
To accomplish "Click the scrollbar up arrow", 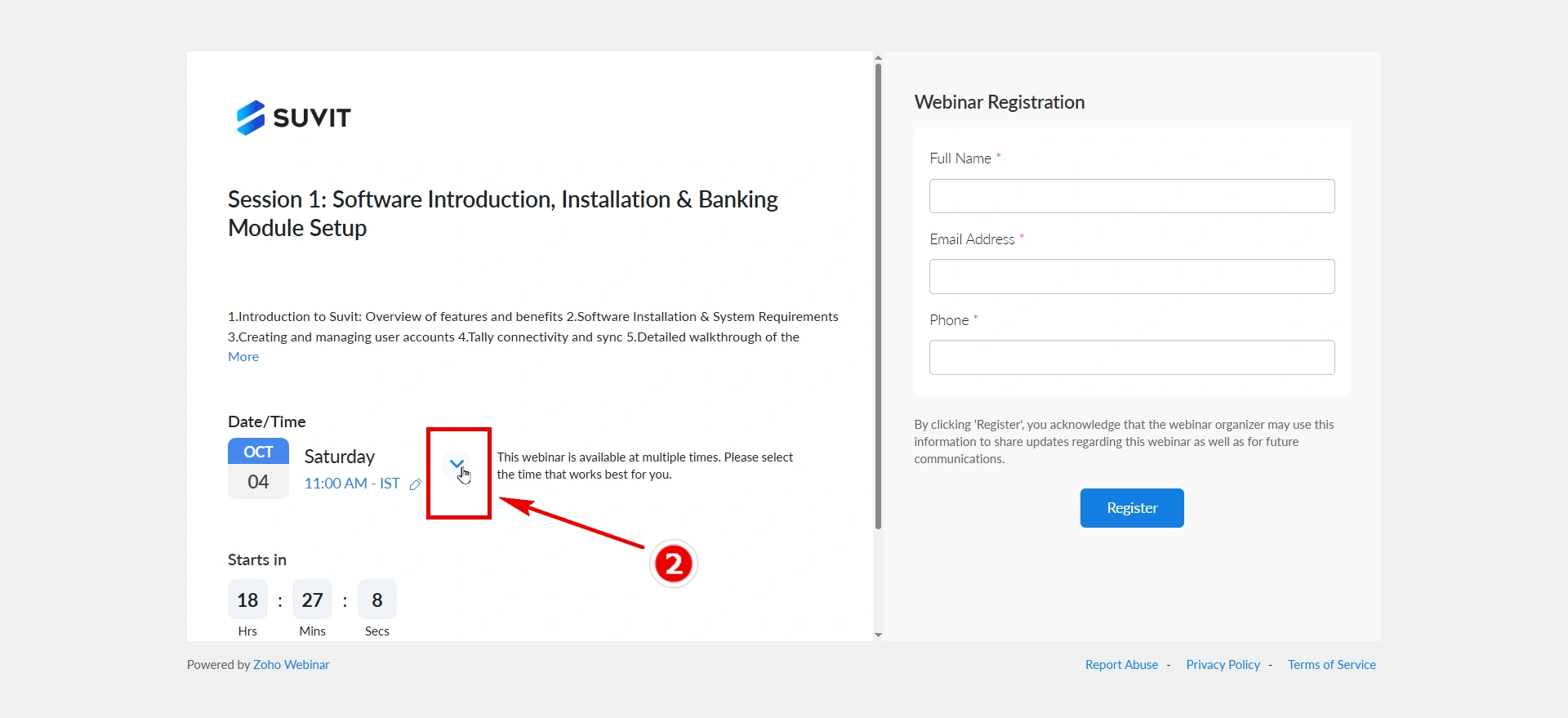I will [878, 58].
